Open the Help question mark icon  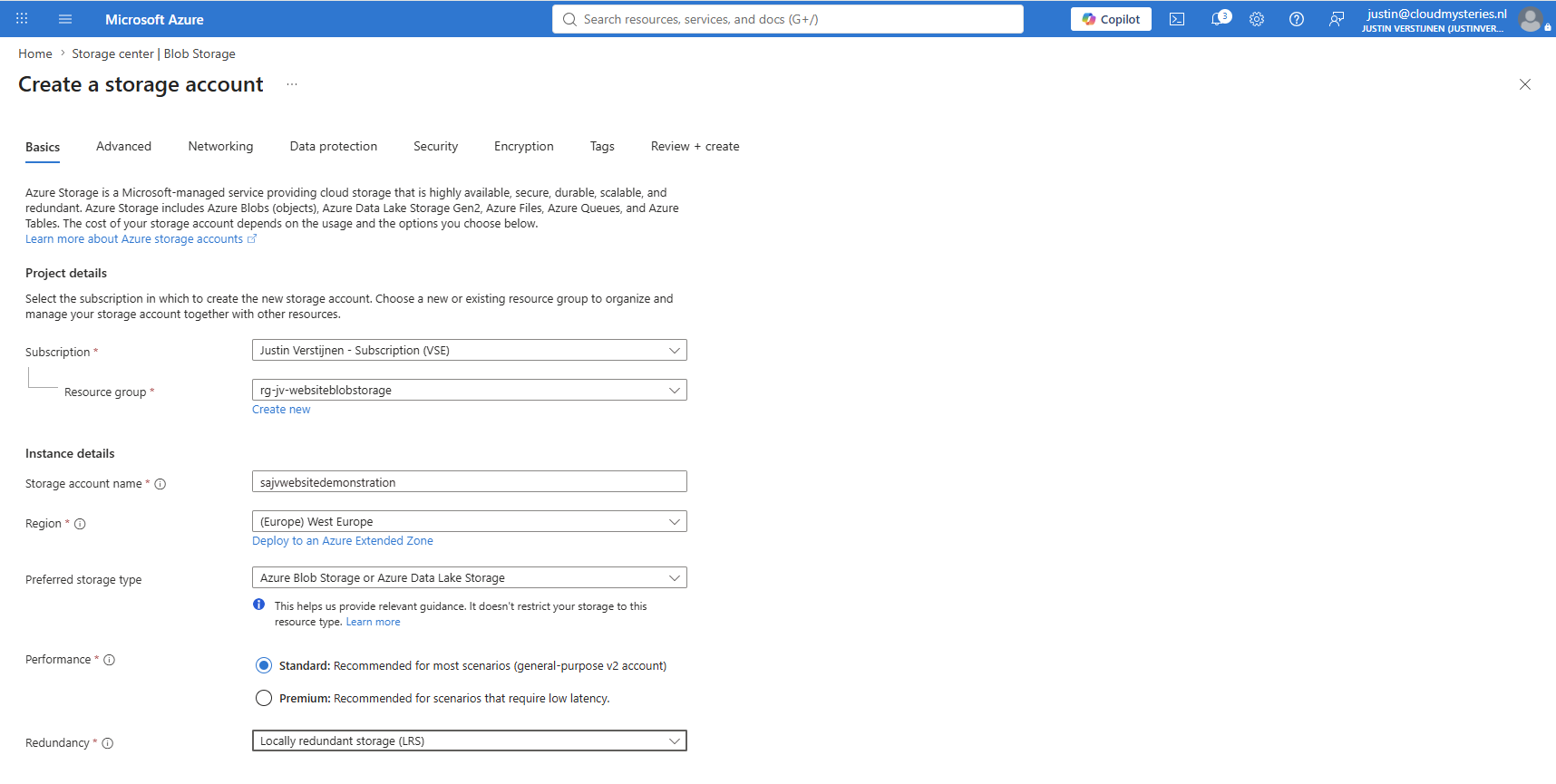click(1297, 19)
